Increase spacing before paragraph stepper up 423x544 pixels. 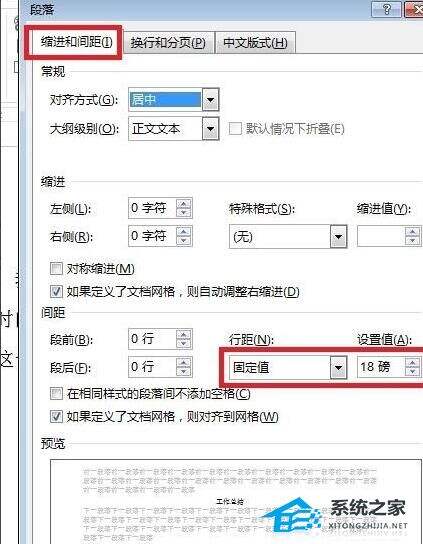[184, 334]
